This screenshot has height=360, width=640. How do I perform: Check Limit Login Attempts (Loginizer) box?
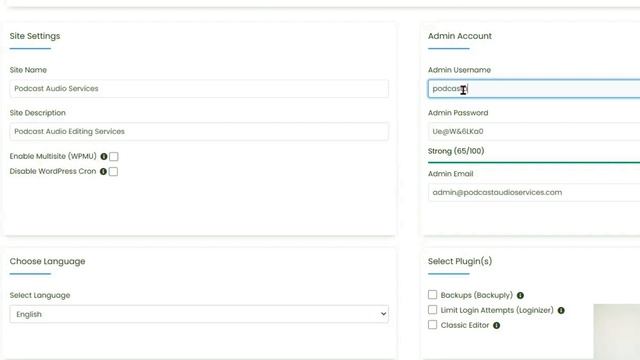pos(432,309)
